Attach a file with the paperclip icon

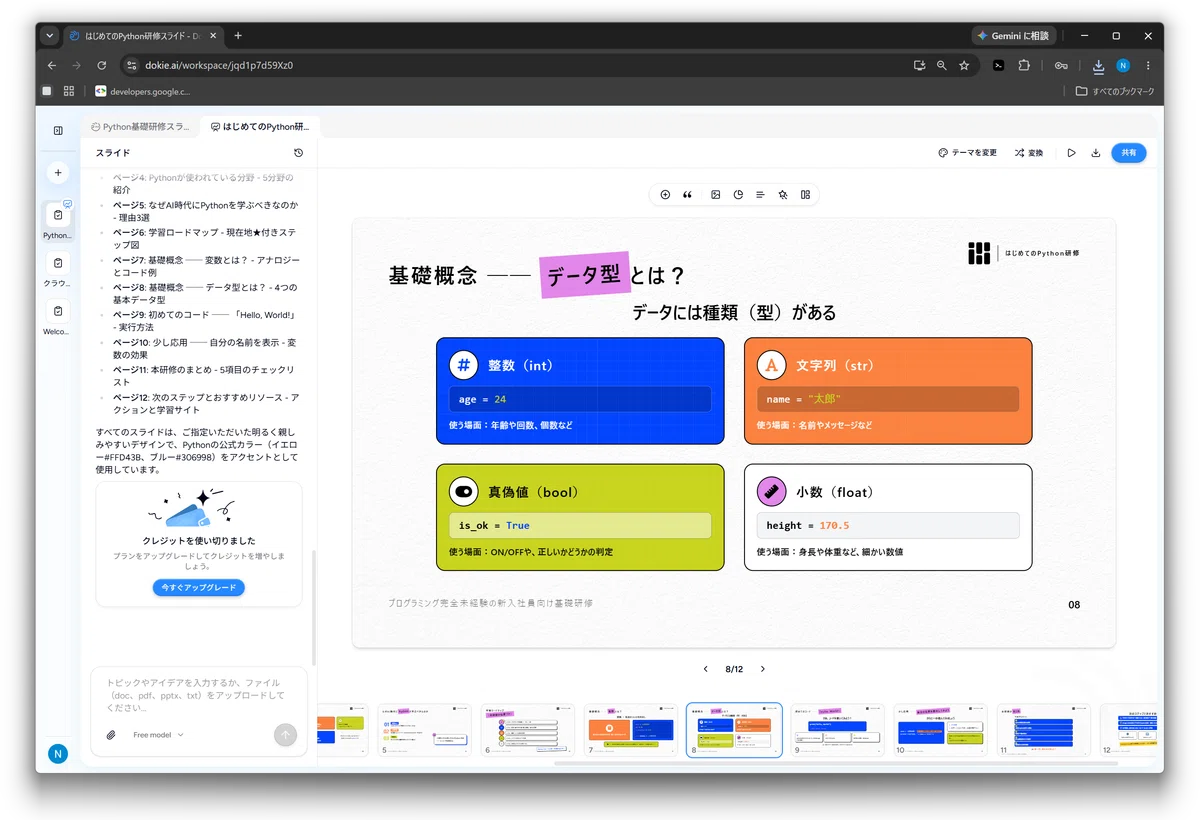tap(111, 735)
